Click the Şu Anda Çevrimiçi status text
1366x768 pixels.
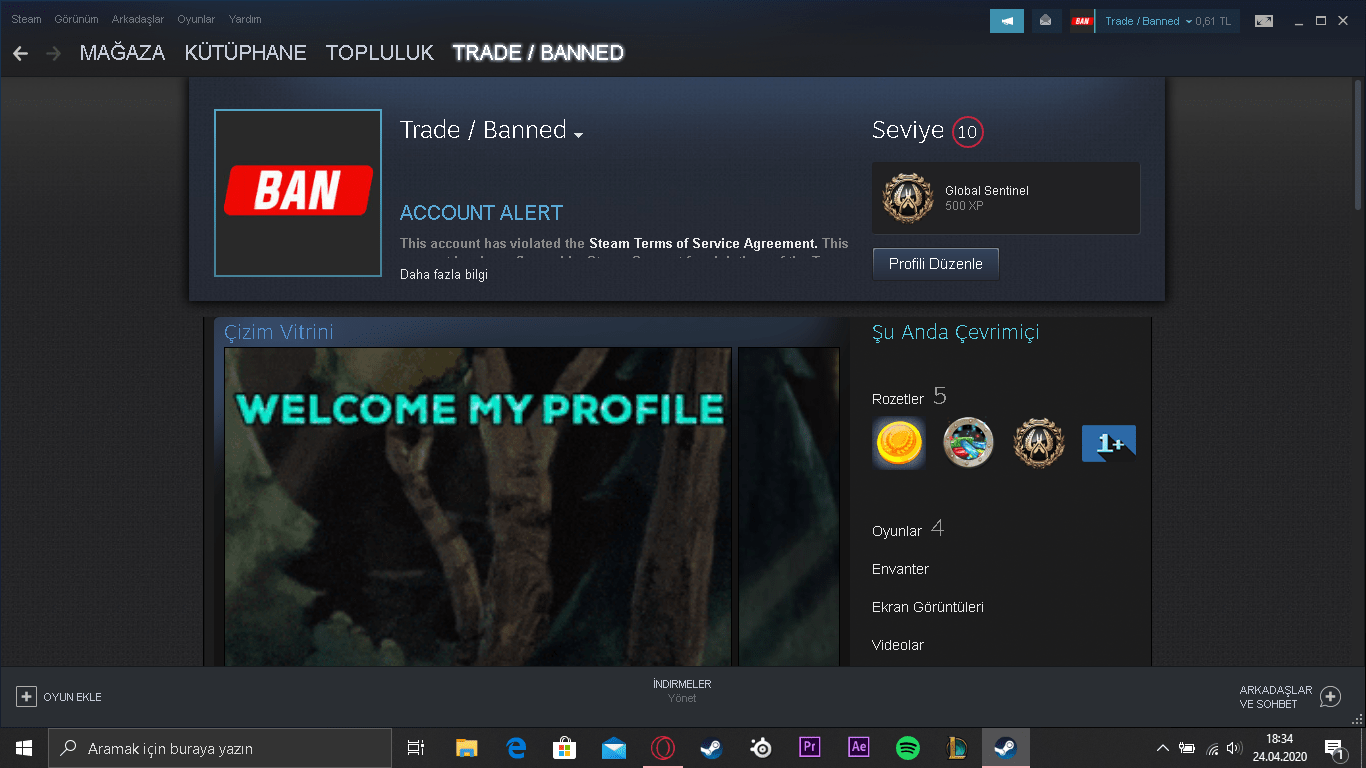point(955,332)
